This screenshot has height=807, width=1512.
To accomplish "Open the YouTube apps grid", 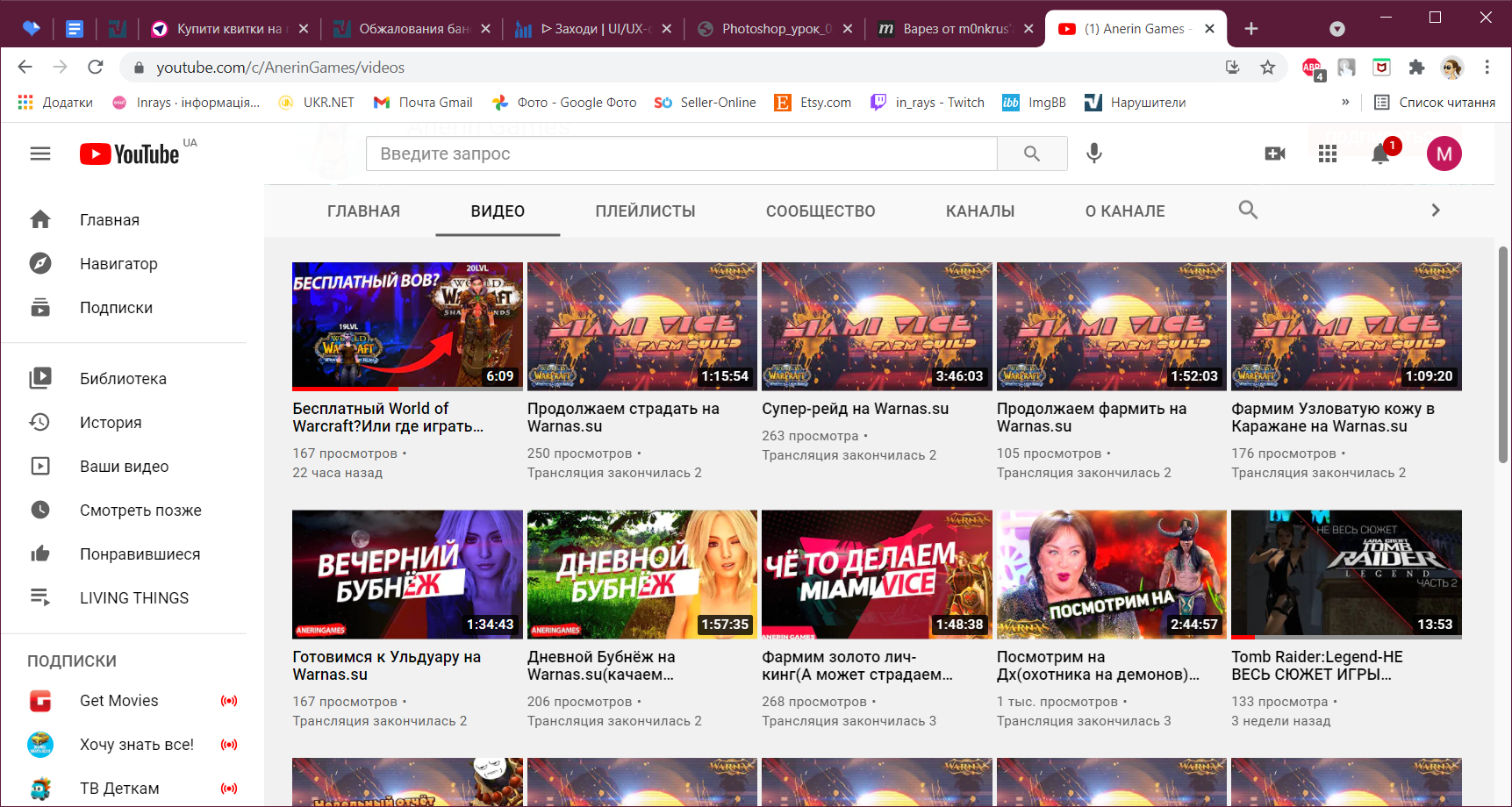I will [x=1328, y=154].
